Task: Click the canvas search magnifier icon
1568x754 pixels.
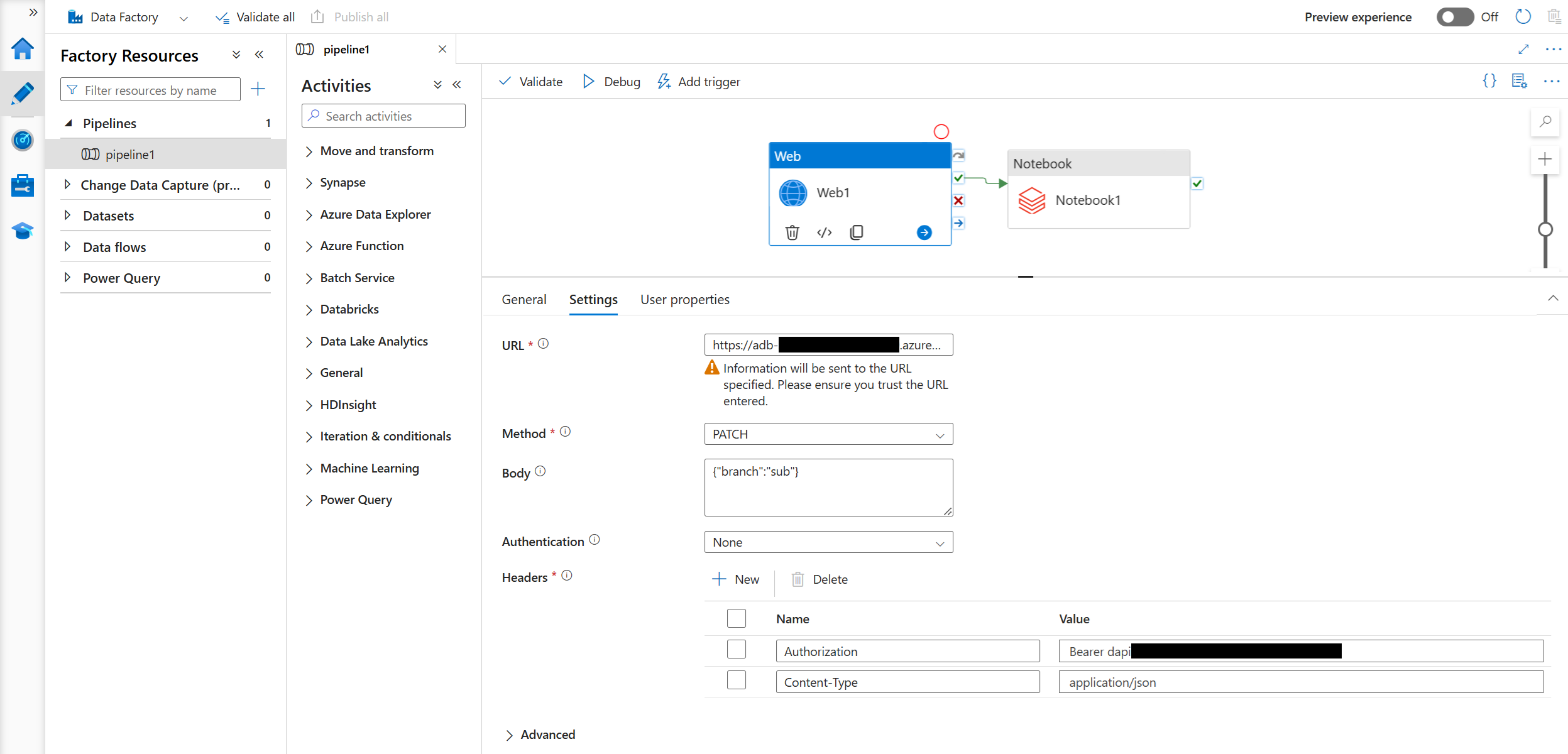Action: pos(1545,121)
